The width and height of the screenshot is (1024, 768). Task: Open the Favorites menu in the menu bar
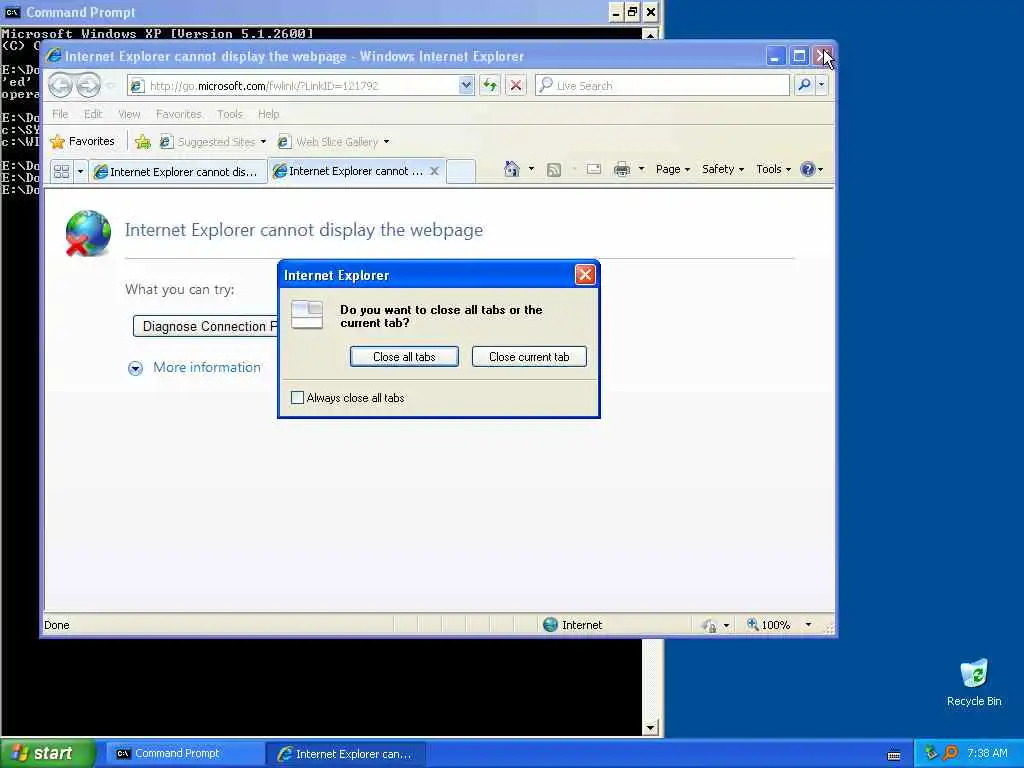tap(178, 114)
